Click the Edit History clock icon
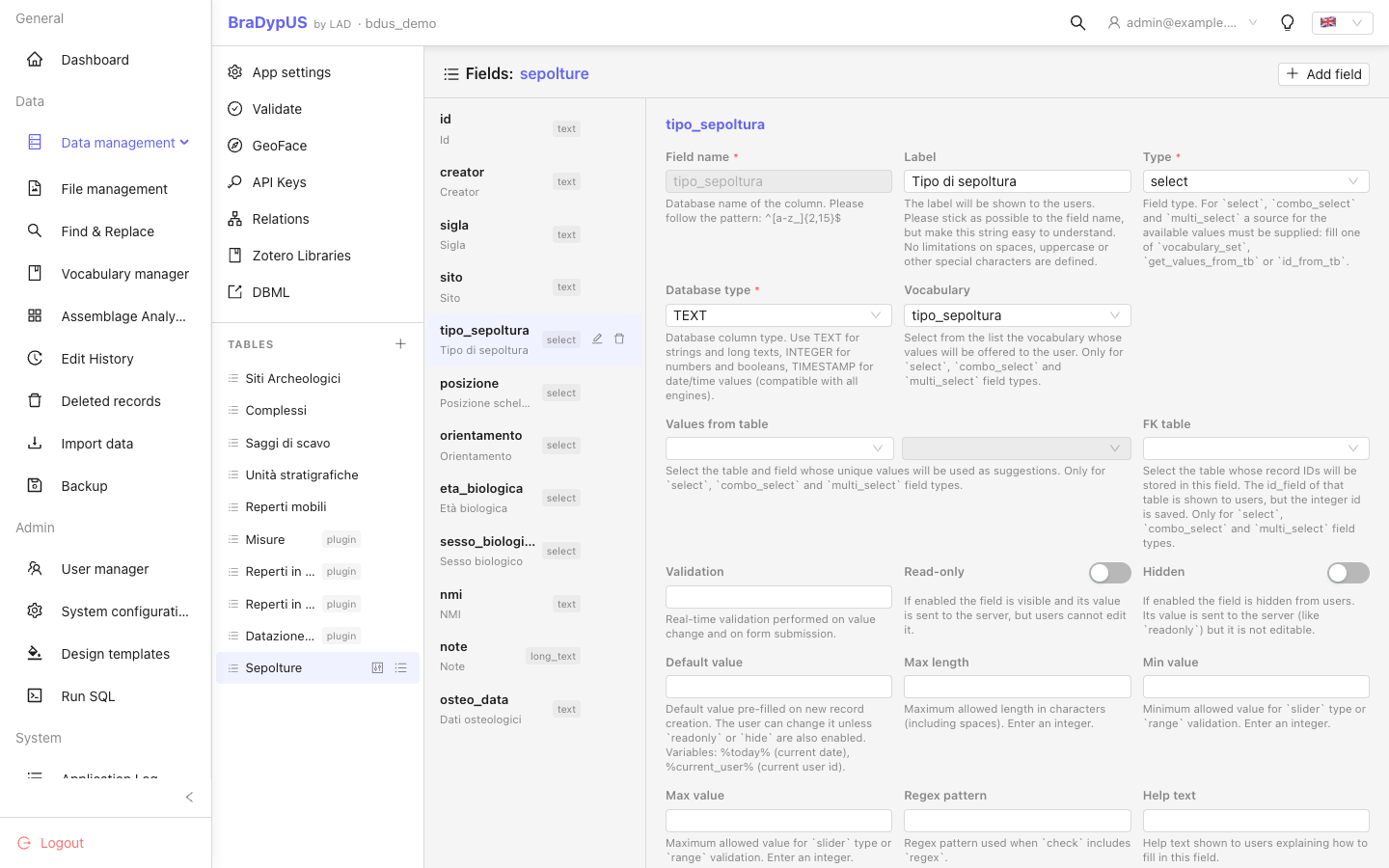The width and height of the screenshot is (1389, 868). coord(35,359)
